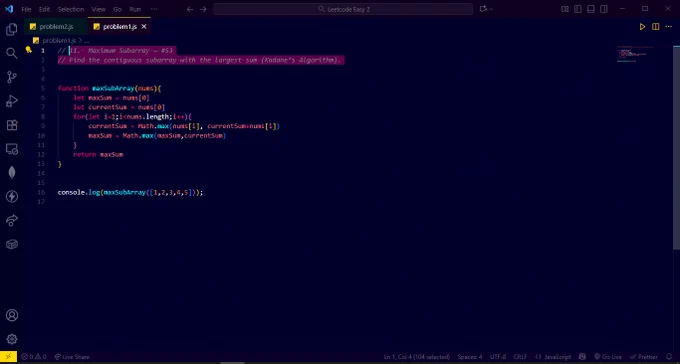The image size is (680, 364).
Task: Click line number 13 in the gutter
Action: click(x=42, y=164)
